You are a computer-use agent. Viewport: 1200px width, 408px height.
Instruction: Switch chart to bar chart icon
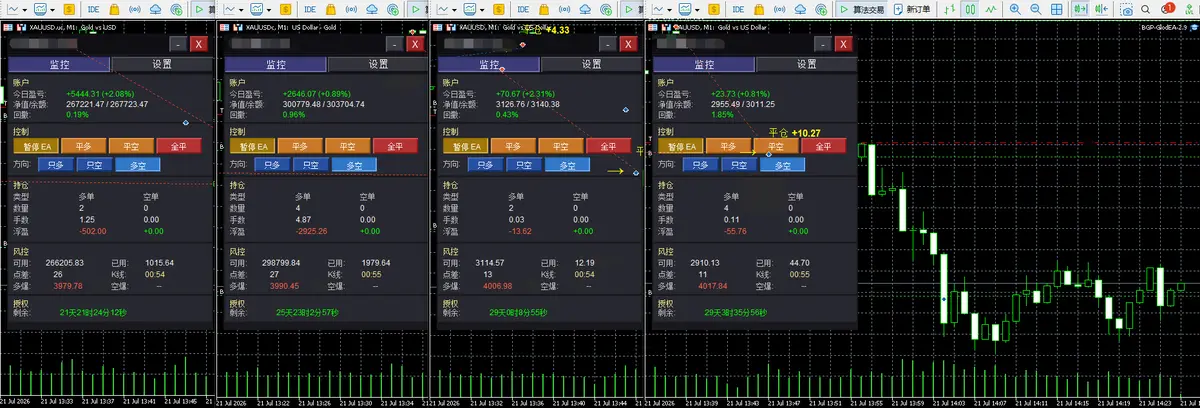[949, 9]
